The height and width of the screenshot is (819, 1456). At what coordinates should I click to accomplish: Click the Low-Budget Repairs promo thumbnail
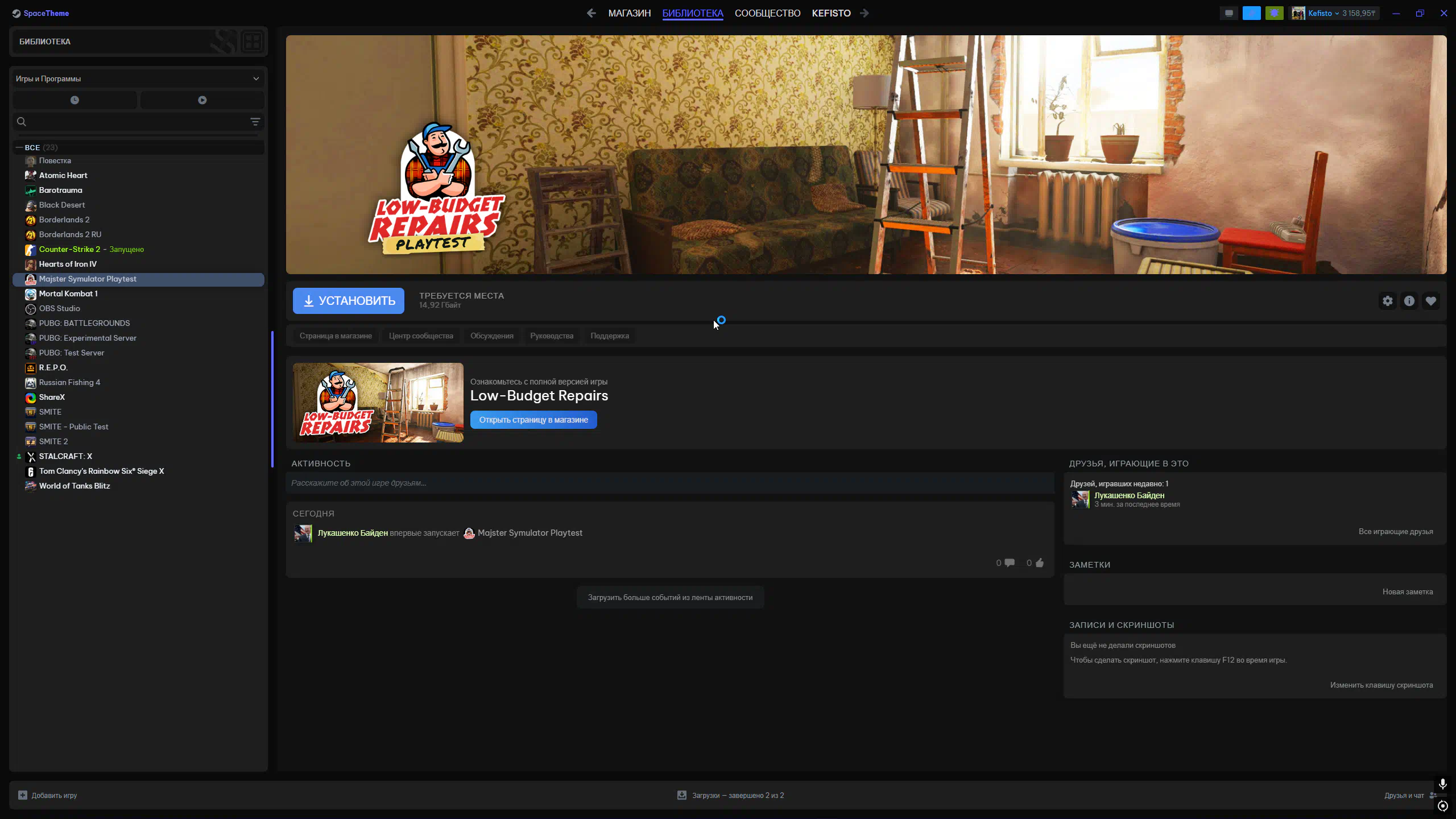tap(378, 403)
